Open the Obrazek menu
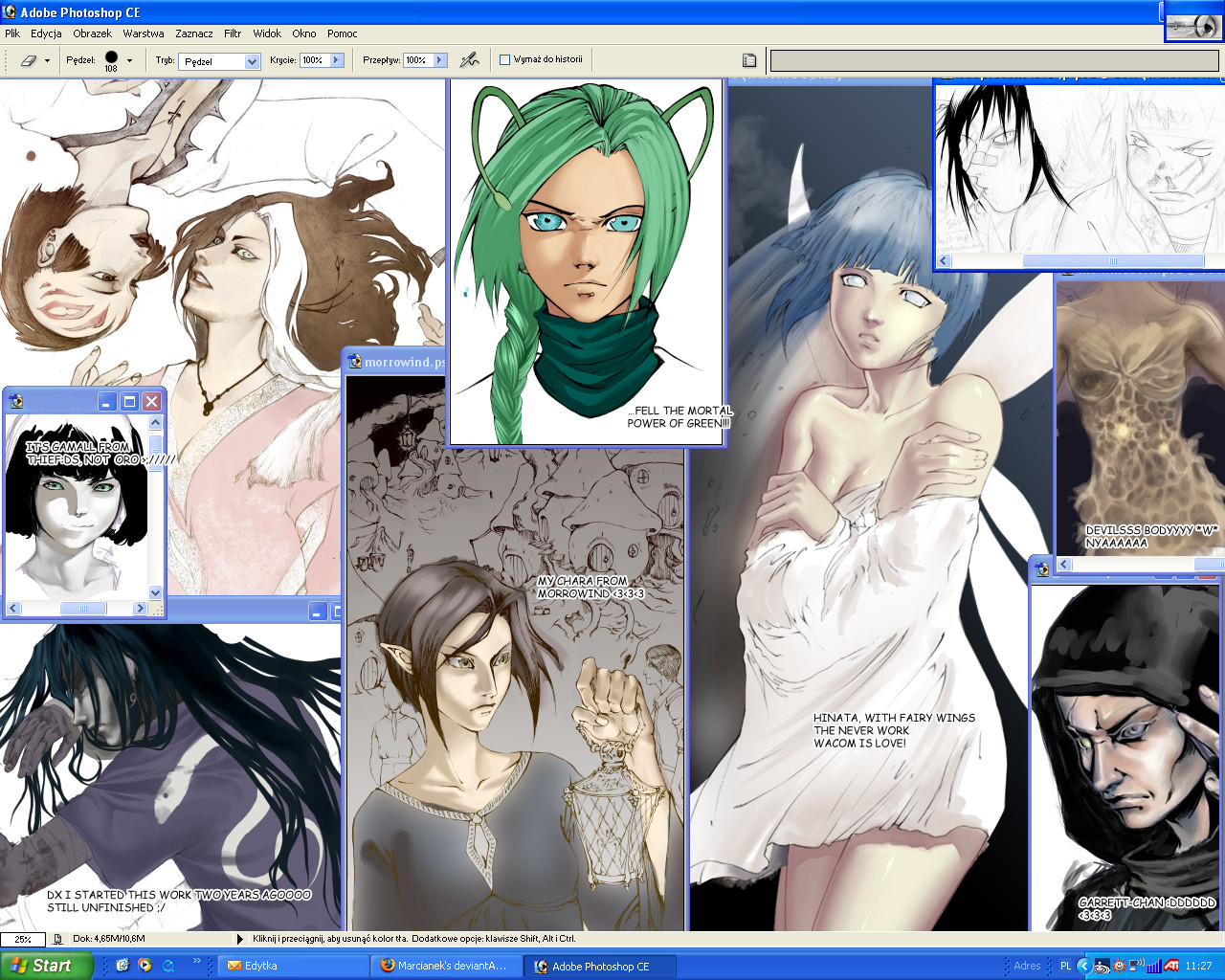This screenshot has height=980, width=1225. coord(93,33)
